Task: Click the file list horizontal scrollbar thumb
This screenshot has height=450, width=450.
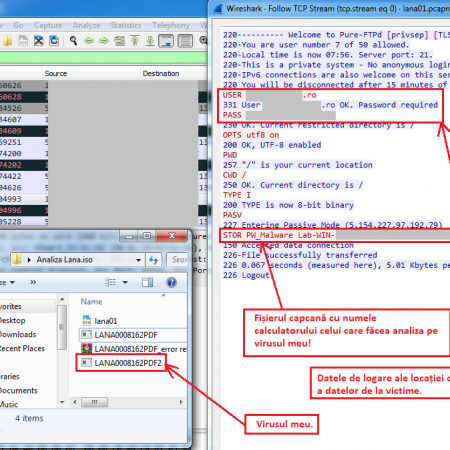Action: click(x=95, y=402)
